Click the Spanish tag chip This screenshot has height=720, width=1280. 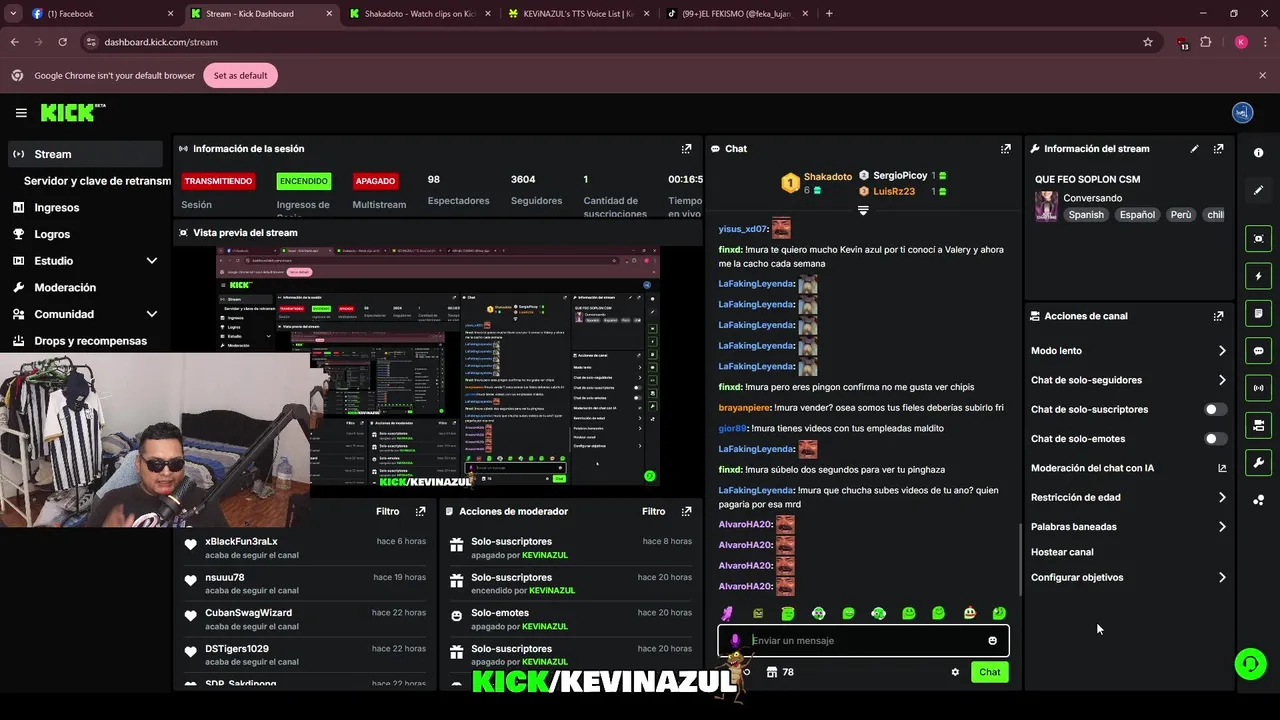1086,215
